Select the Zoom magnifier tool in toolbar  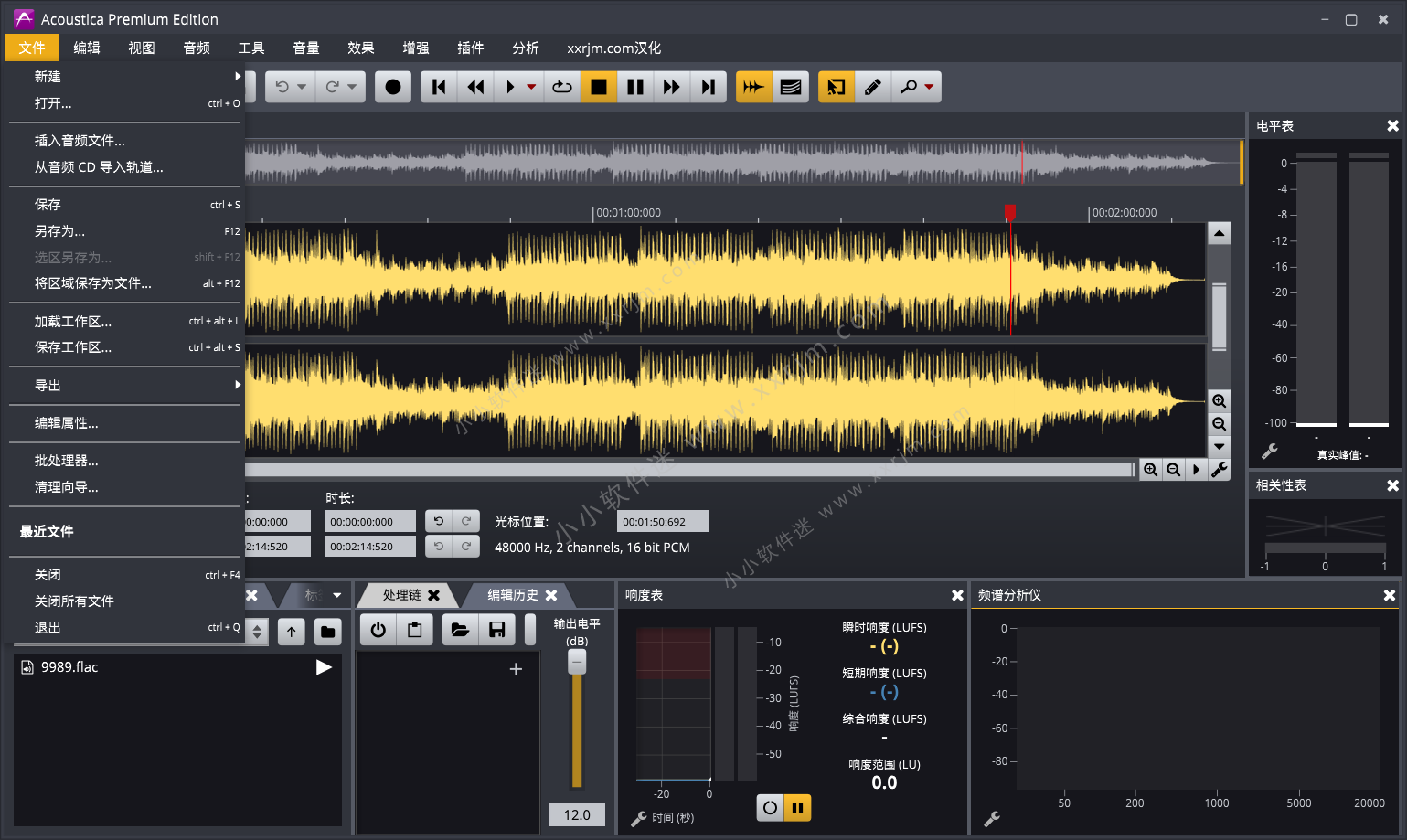tap(908, 87)
